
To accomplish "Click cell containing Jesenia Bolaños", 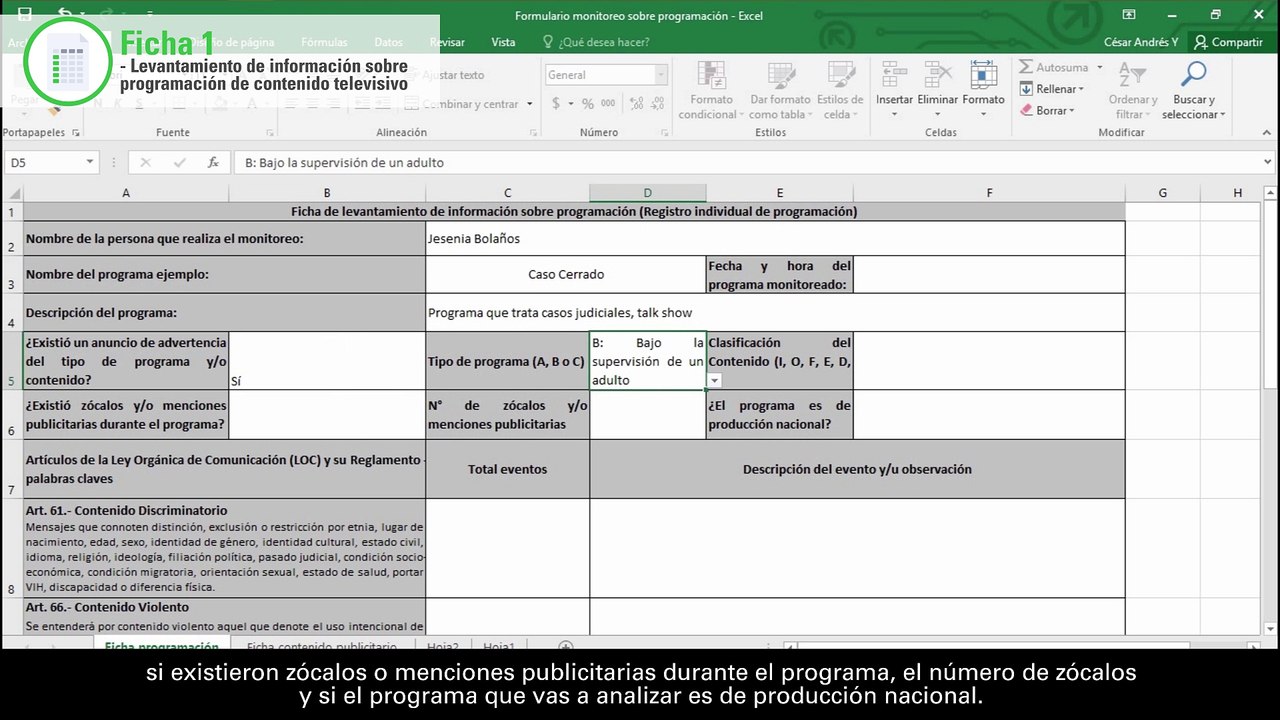I will pyautogui.click(x=775, y=238).
